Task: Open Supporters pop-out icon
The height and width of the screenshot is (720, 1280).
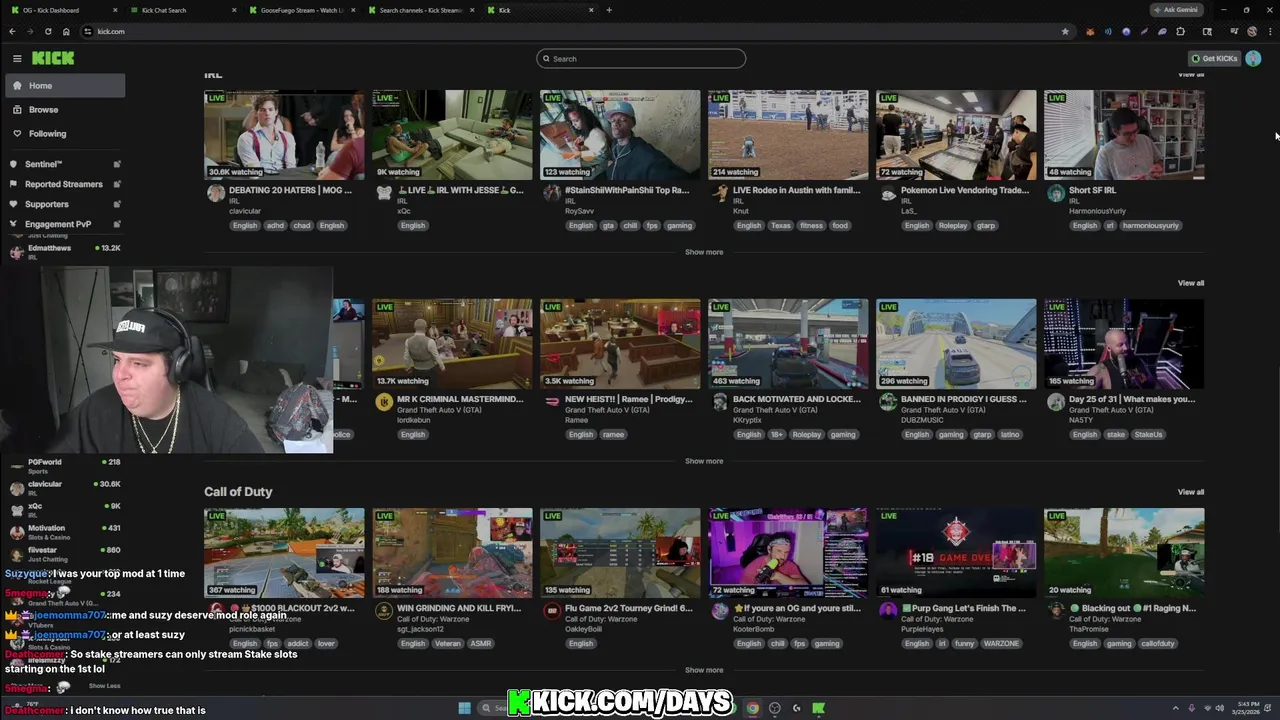Action: [117, 204]
